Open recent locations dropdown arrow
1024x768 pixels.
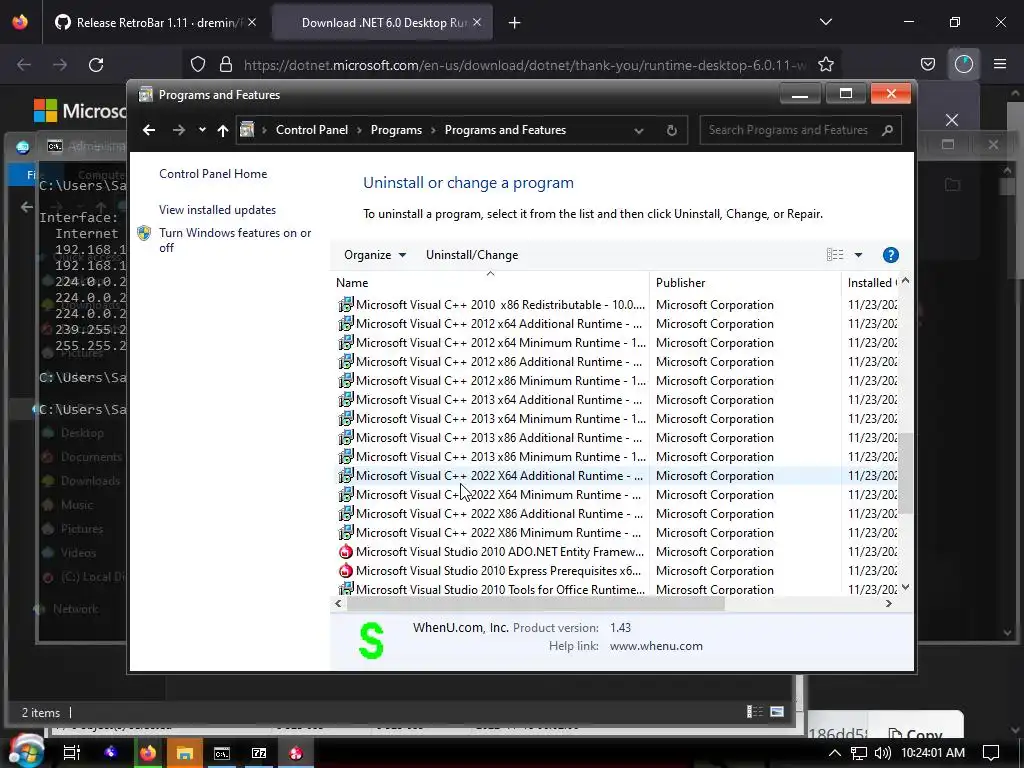coord(202,129)
